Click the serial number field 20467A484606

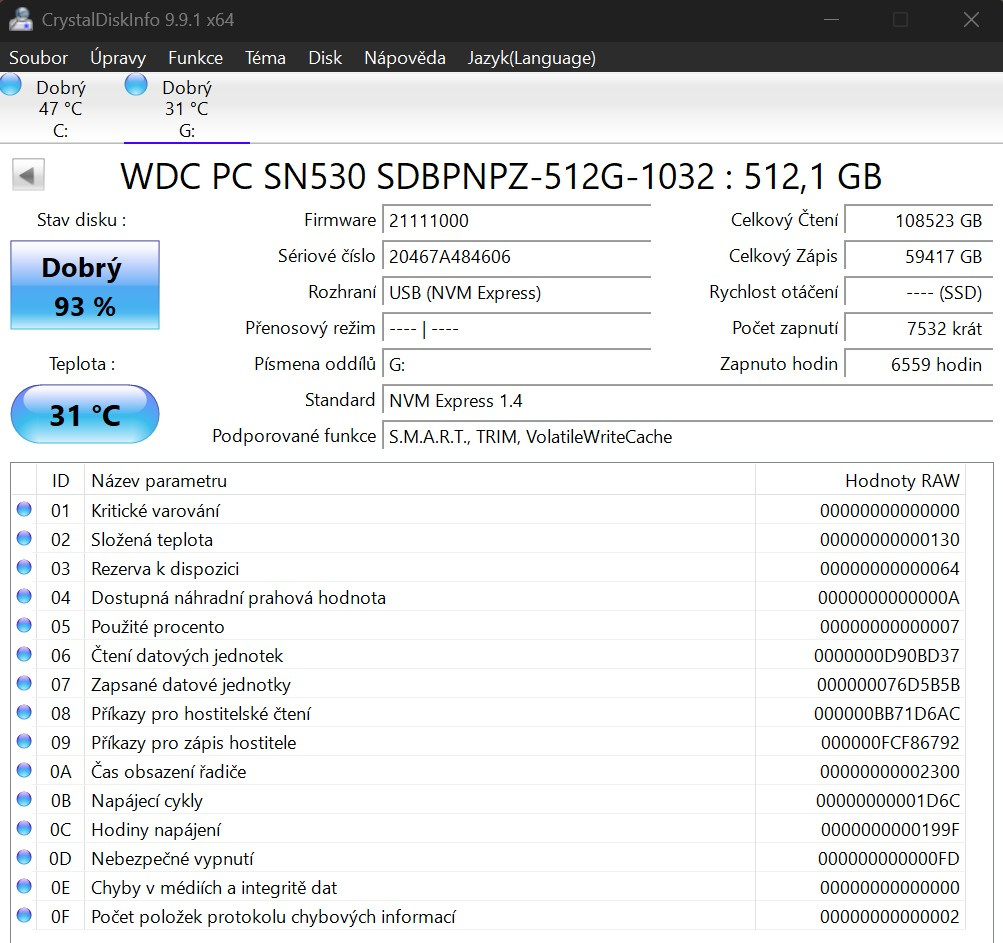516,257
